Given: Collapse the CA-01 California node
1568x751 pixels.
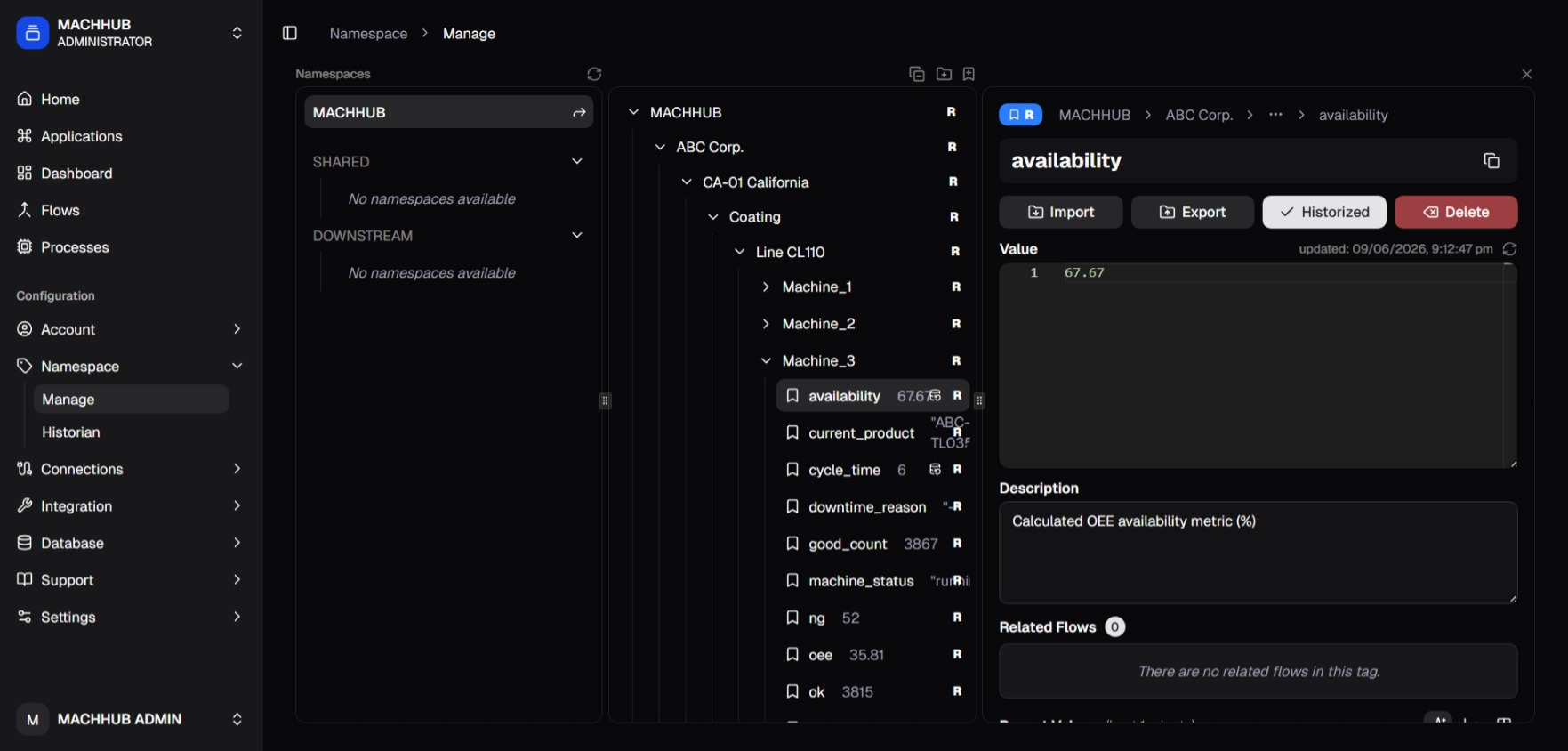Looking at the screenshot, I should [x=687, y=182].
